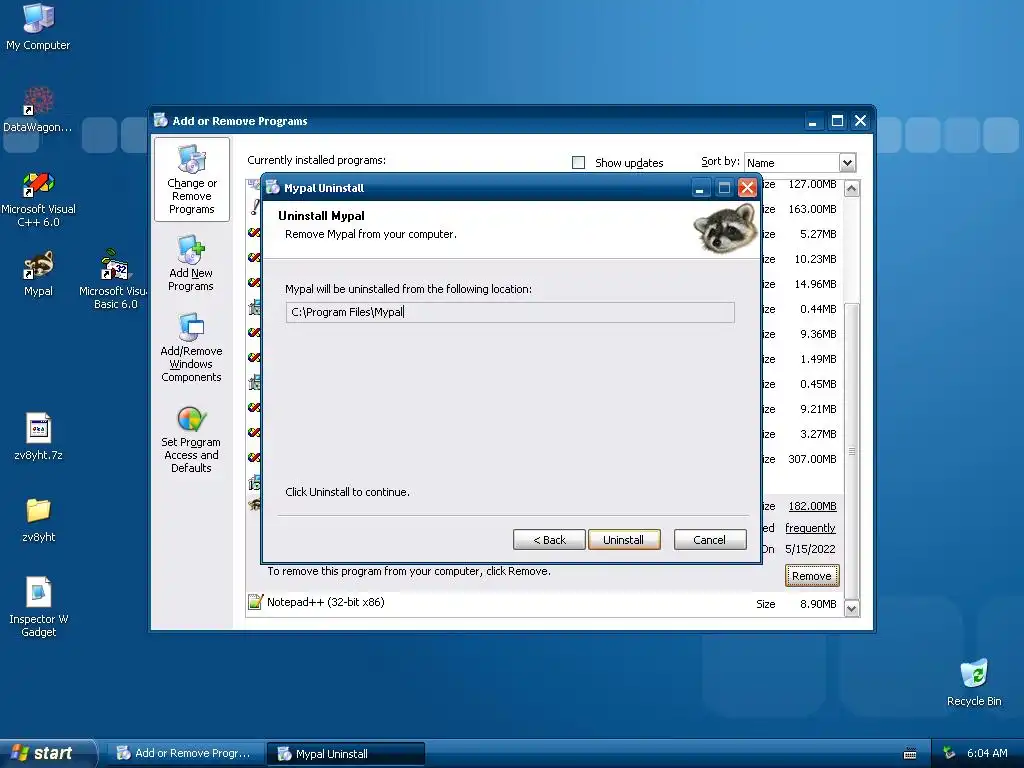Click the raccoon logo in uninstaller header
This screenshot has height=768, width=1024.
point(726,227)
